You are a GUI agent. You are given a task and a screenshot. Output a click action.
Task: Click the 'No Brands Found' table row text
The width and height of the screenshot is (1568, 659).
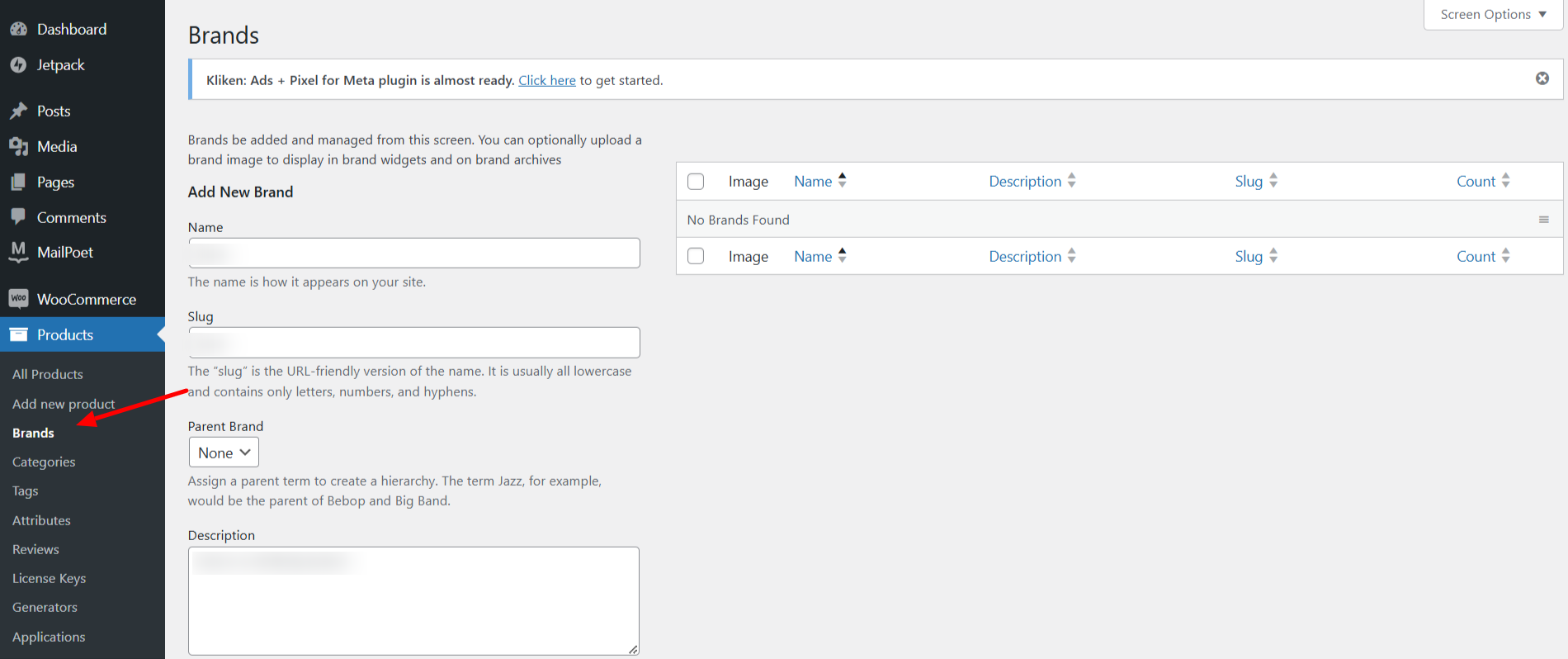pyautogui.click(x=738, y=220)
